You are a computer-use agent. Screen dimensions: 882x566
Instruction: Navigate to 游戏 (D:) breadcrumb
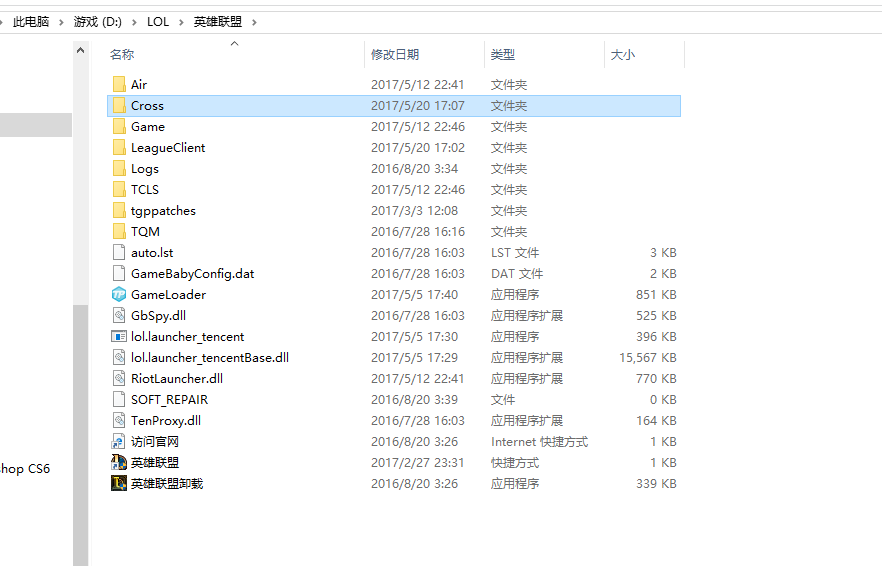[x=98, y=22]
